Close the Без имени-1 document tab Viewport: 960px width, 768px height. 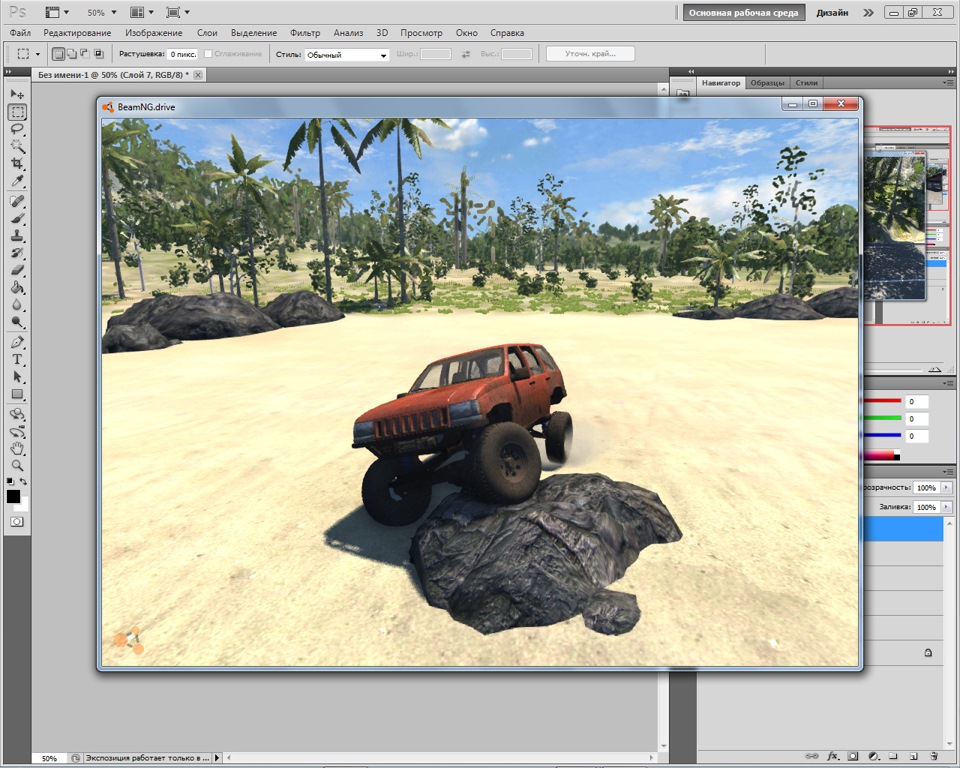coord(198,75)
